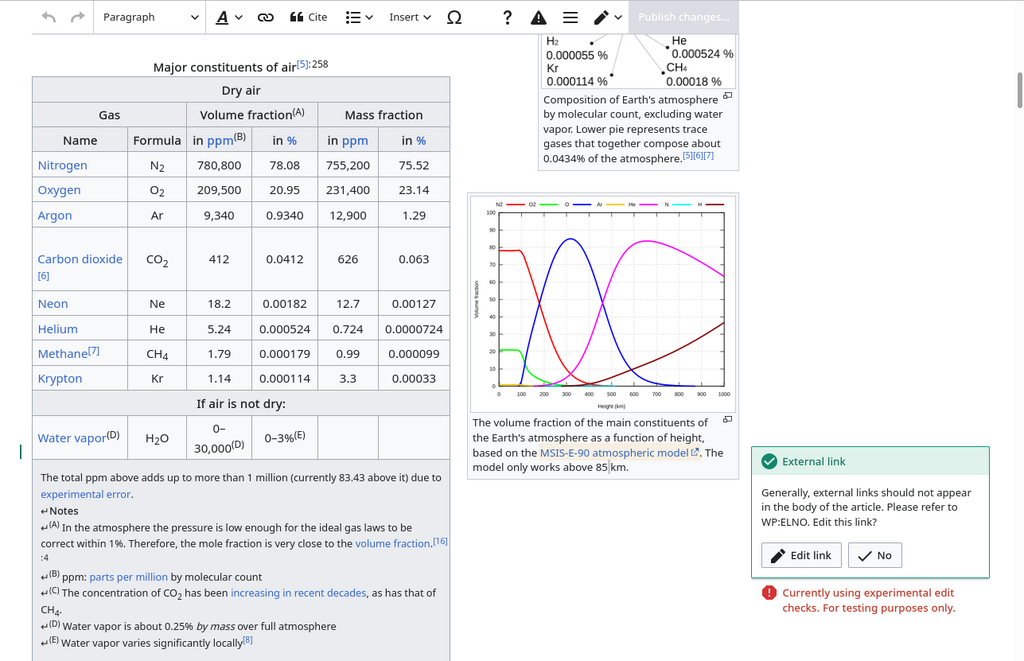Open the Argon link
1024x661 pixels.
coord(54,216)
